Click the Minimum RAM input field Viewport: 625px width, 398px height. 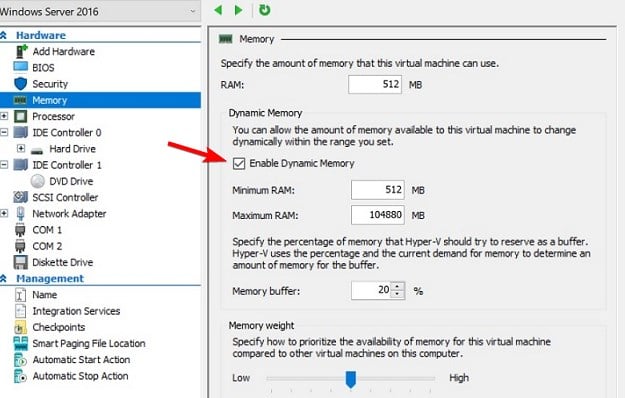coord(377,190)
